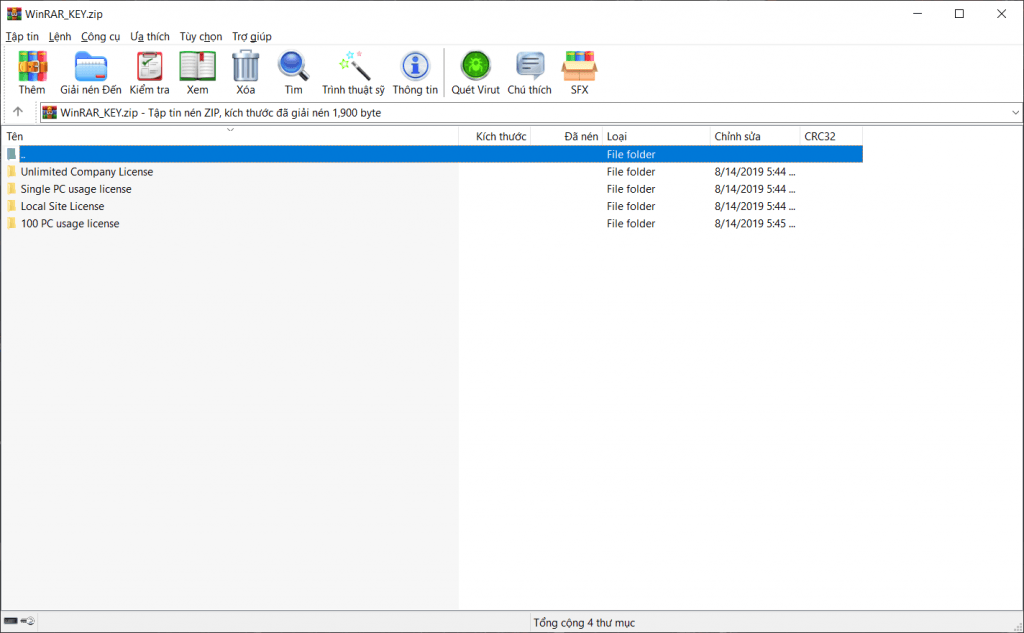Select Unlimited Company License folder name
Viewport: 1024px width, 633px height.
click(87, 172)
